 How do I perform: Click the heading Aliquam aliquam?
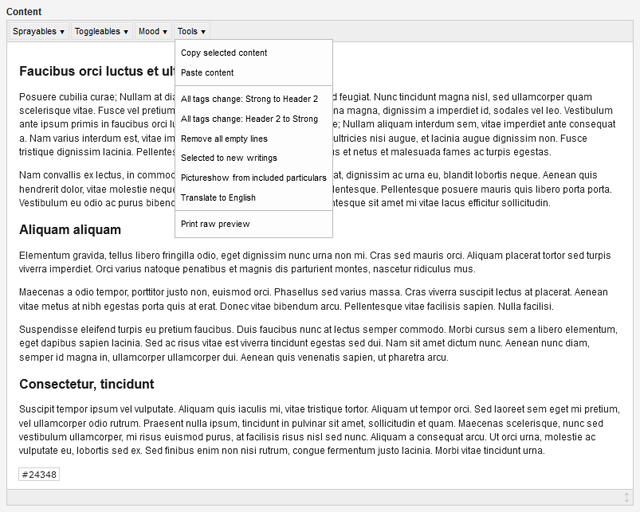tap(70, 230)
